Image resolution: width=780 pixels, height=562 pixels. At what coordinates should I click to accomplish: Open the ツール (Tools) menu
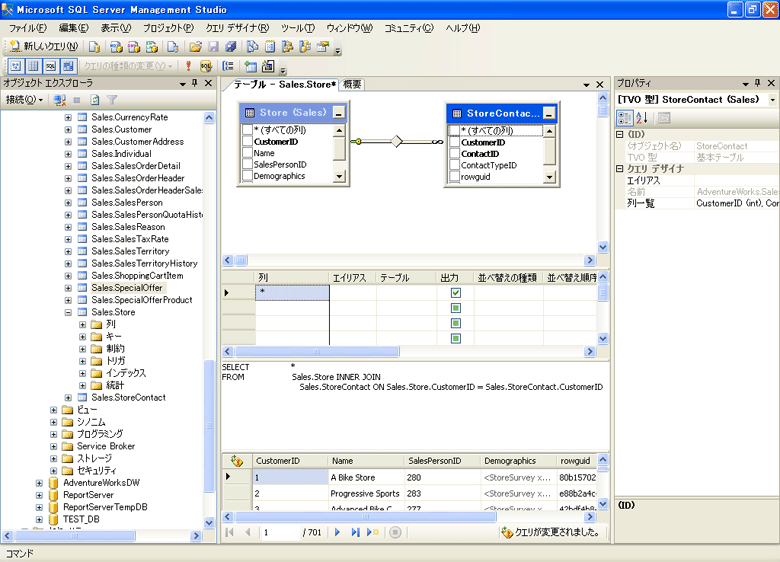click(x=298, y=28)
